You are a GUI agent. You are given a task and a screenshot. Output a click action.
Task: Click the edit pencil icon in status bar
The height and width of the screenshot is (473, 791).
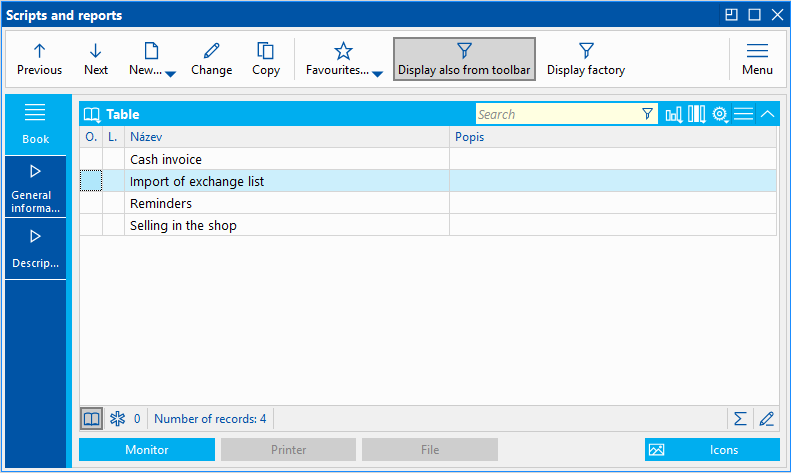(767, 419)
